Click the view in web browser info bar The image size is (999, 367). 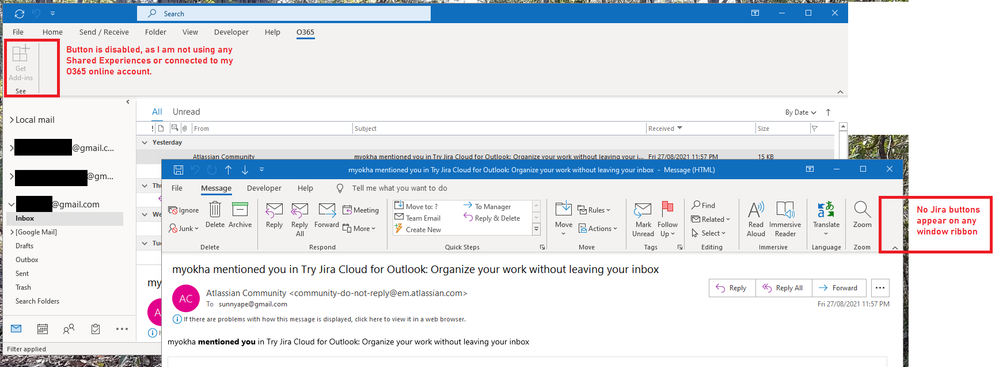(x=324, y=319)
